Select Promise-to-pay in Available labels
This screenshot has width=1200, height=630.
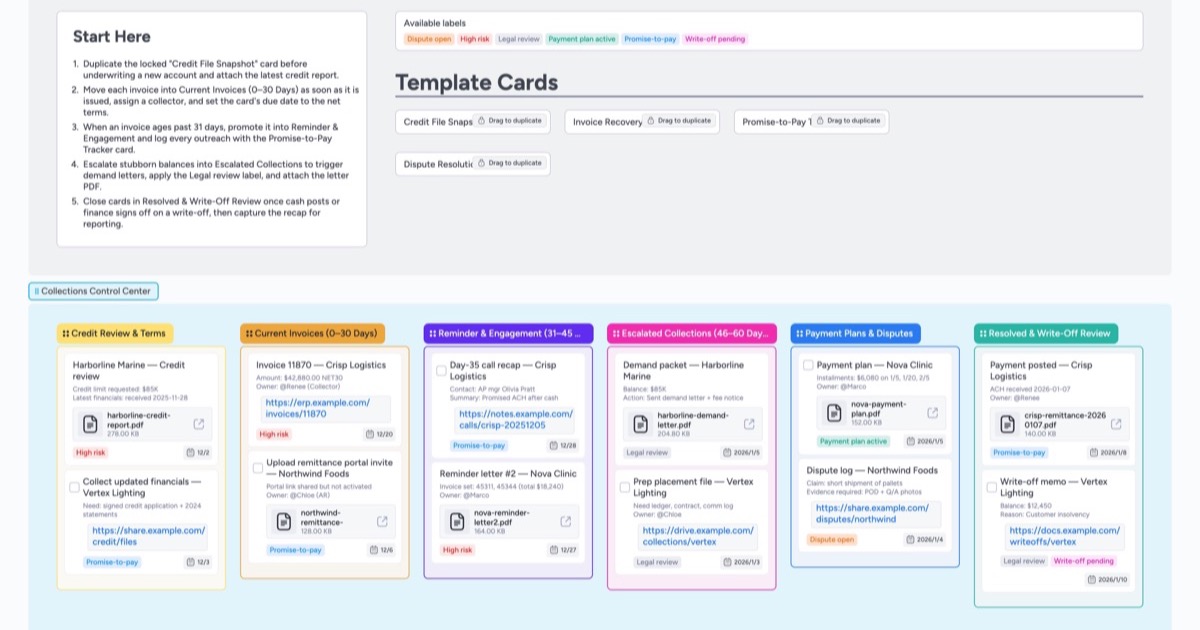[x=650, y=39]
